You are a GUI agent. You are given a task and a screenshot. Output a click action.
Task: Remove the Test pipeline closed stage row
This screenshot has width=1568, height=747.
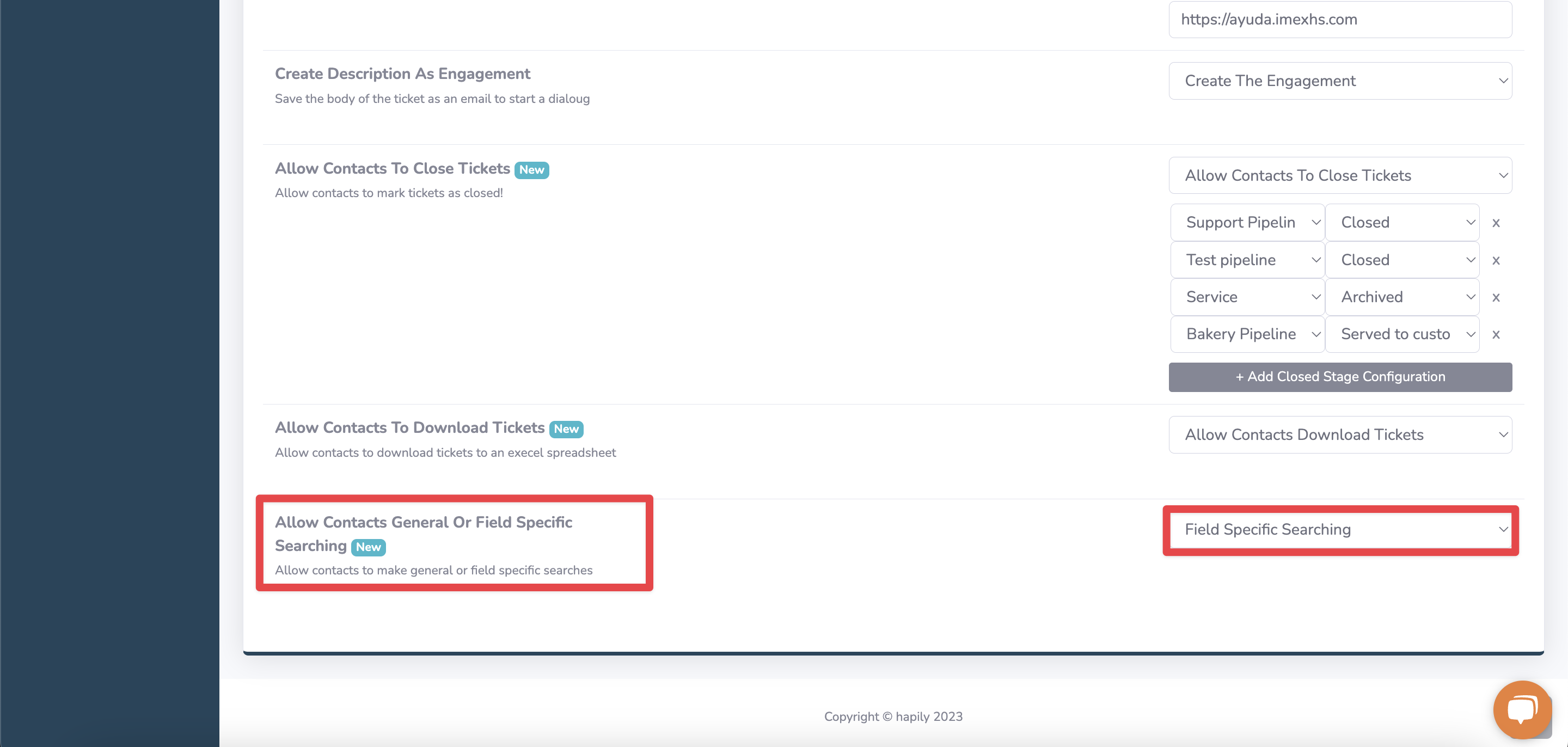(1496, 261)
